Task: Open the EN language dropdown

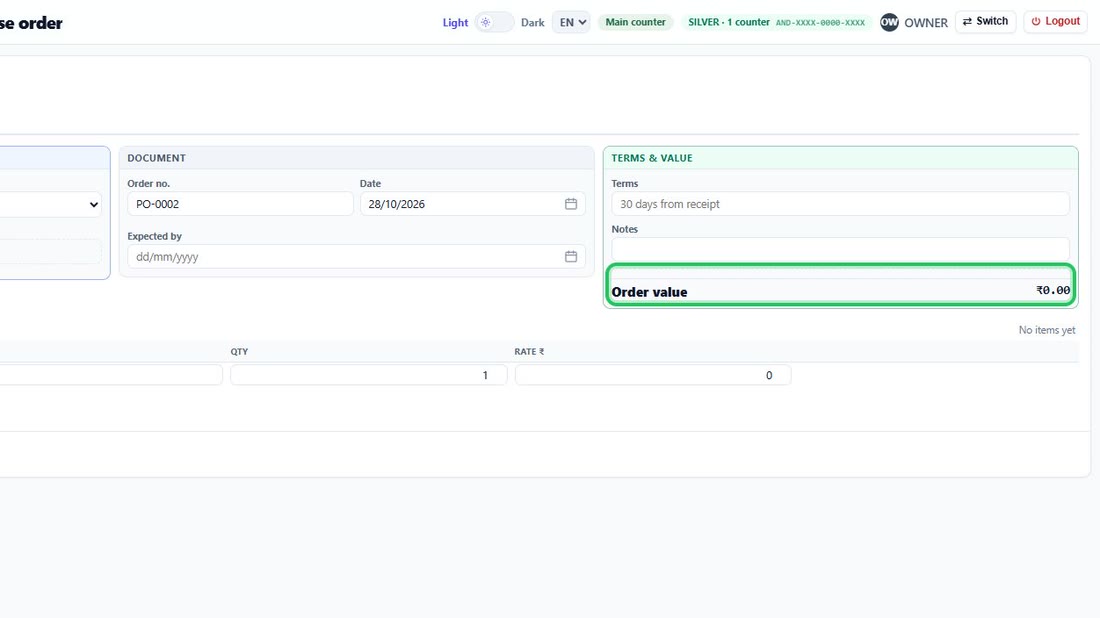Action: click(x=572, y=22)
